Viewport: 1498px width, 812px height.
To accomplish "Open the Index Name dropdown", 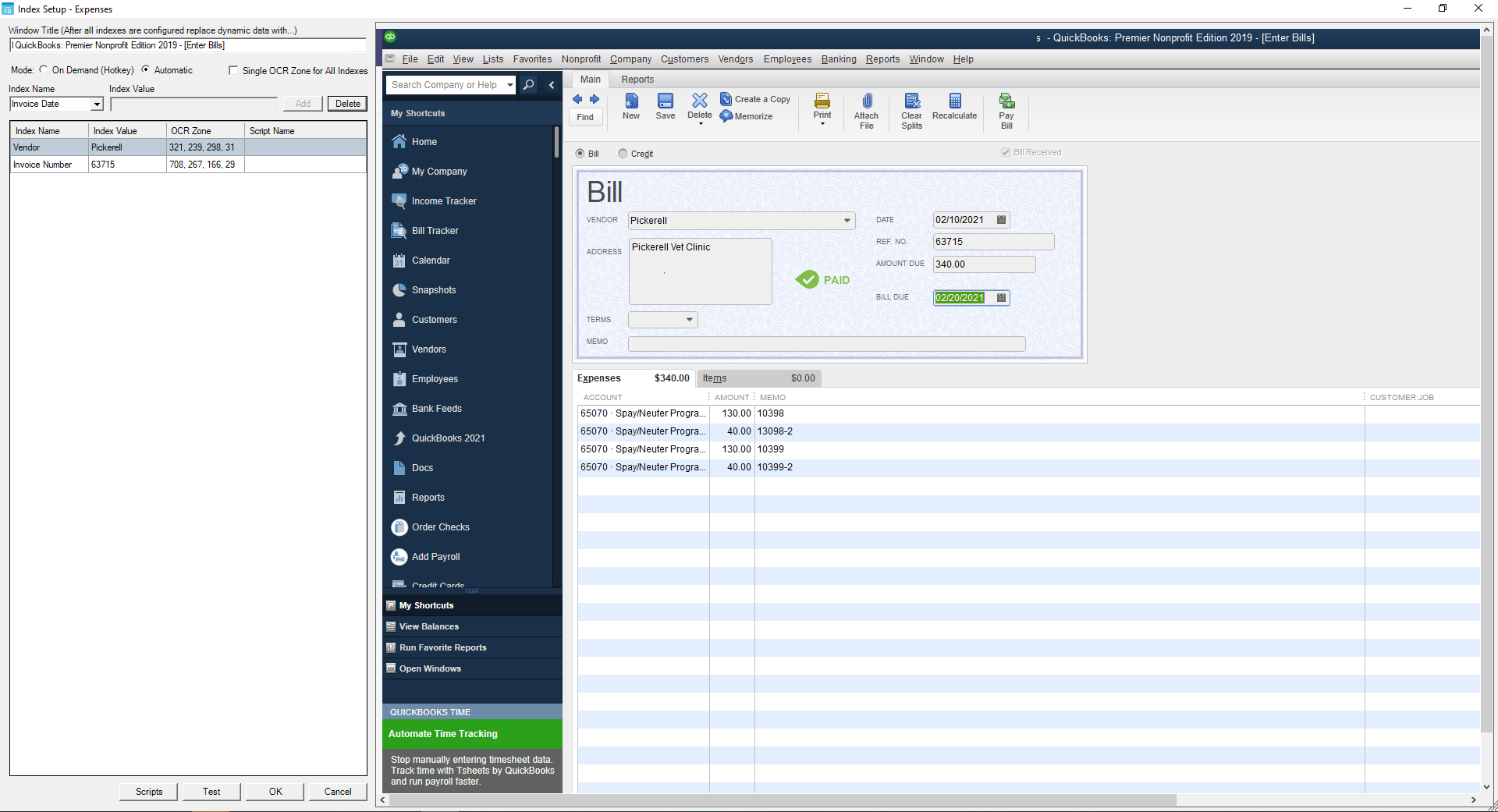I will tap(98, 105).
